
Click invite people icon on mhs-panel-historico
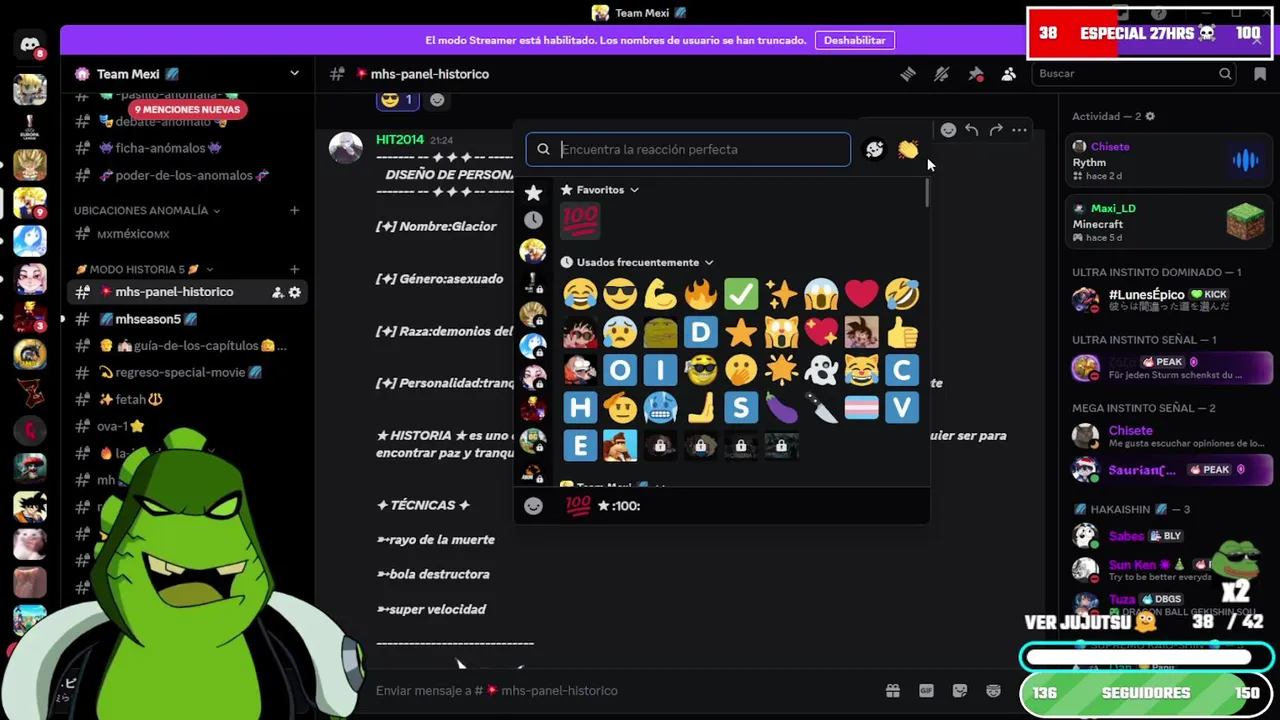[277, 292]
